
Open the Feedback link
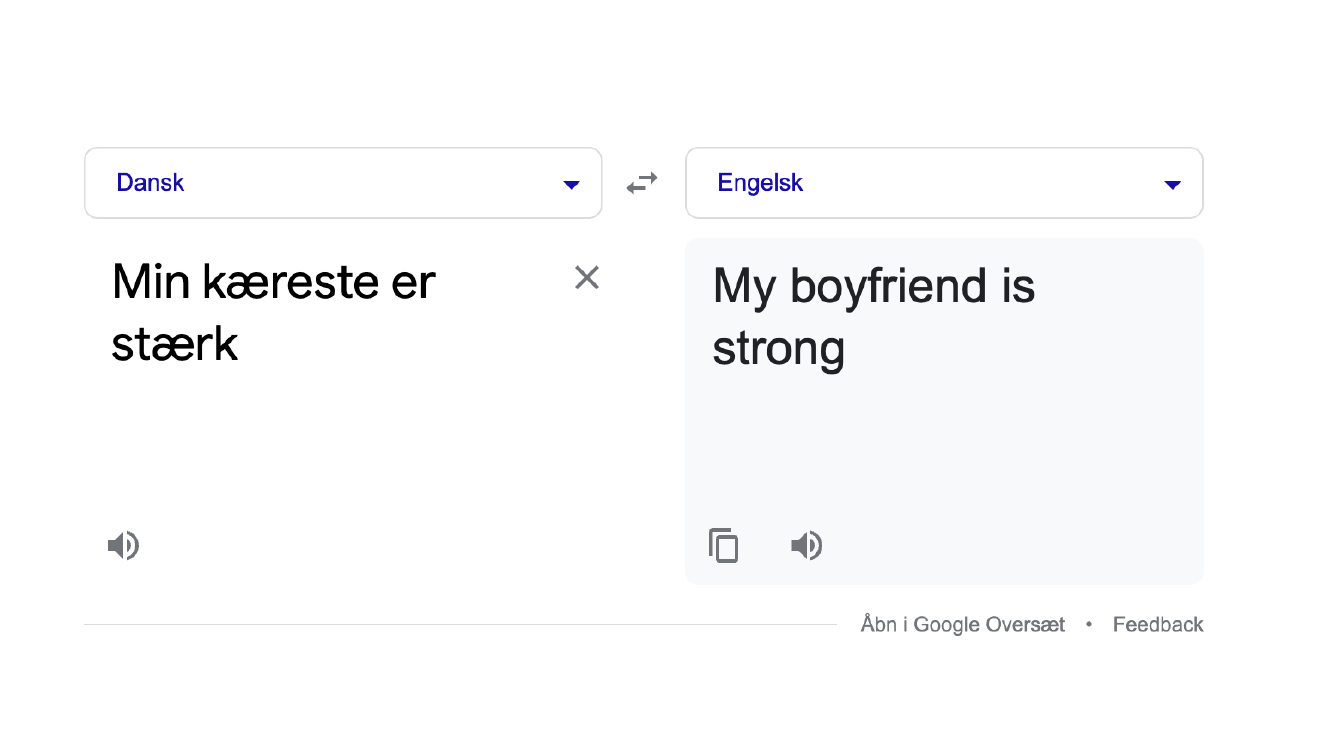click(x=1158, y=625)
